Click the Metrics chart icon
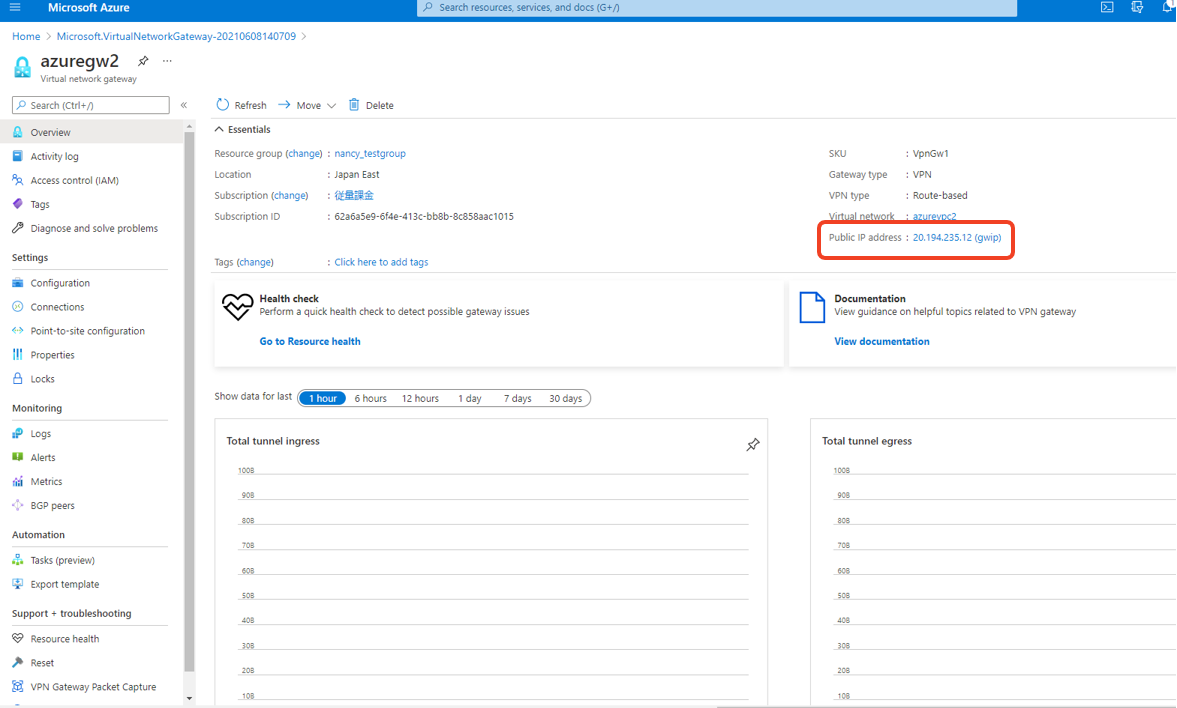The image size is (1177, 708). pos(18,481)
